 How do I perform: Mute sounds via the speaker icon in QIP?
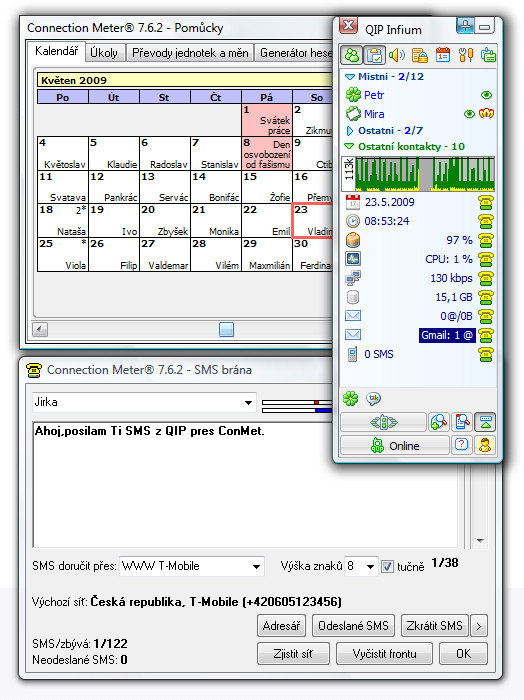click(396, 55)
